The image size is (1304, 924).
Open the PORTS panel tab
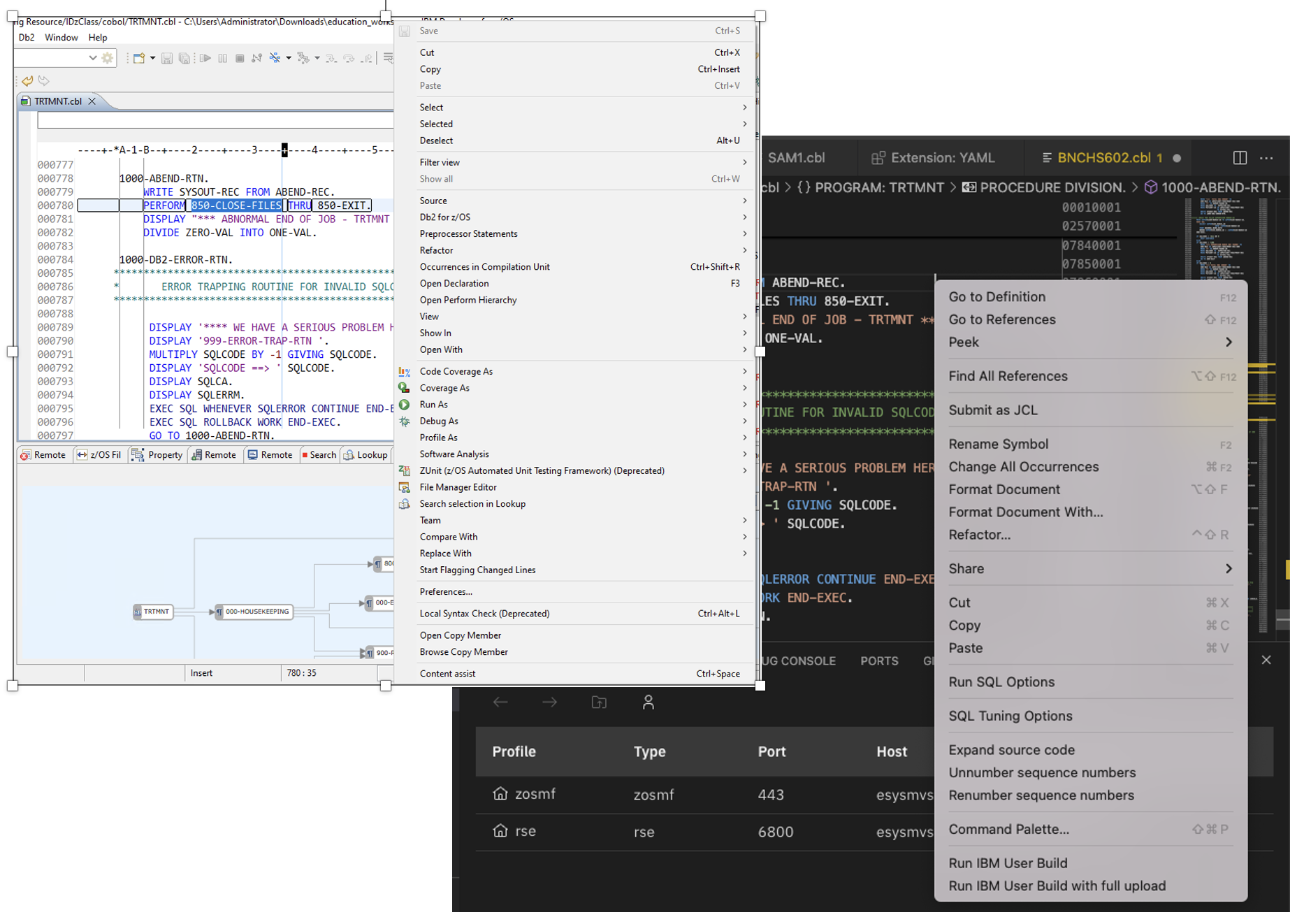pos(879,661)
